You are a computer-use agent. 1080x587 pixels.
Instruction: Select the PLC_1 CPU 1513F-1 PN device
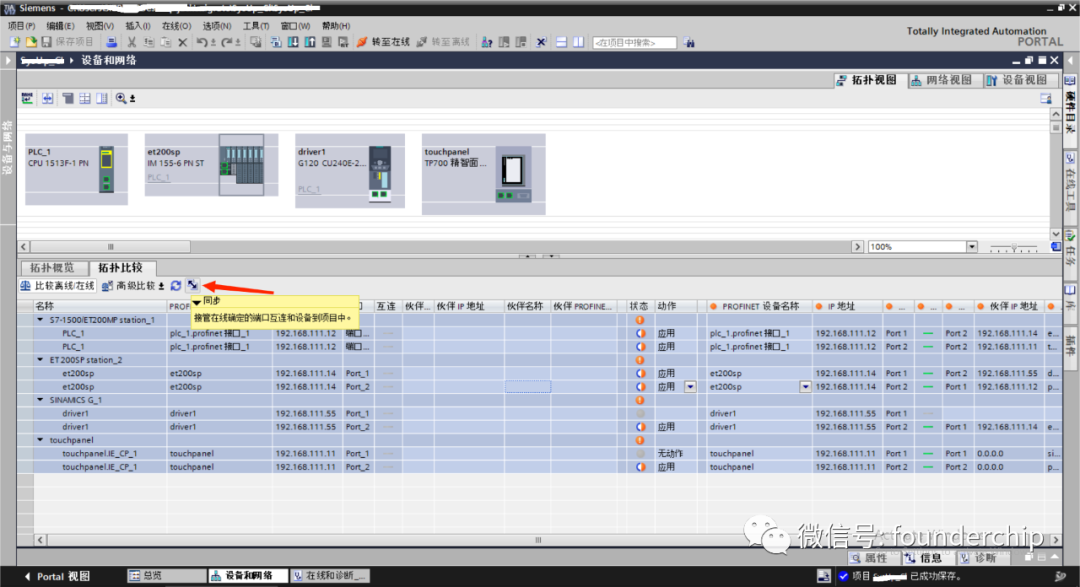(76, 169)
